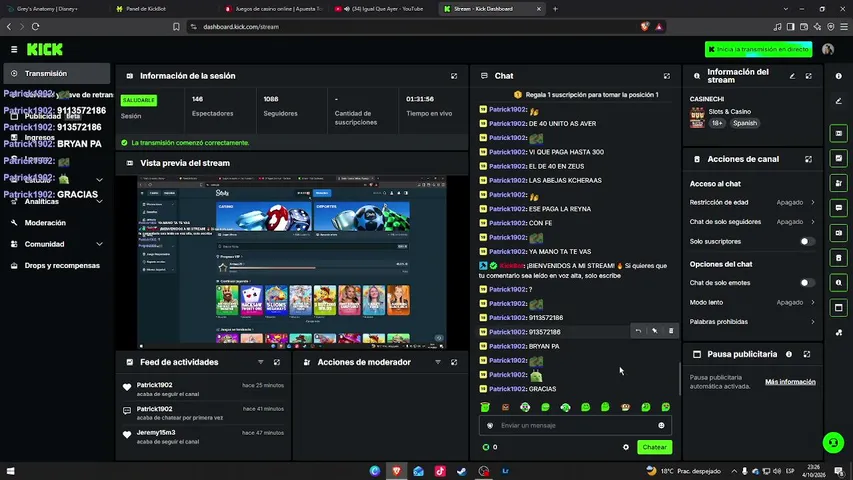
Task: Open Modo lento setting
Action: pyautogui.click(x=752, y=303)
